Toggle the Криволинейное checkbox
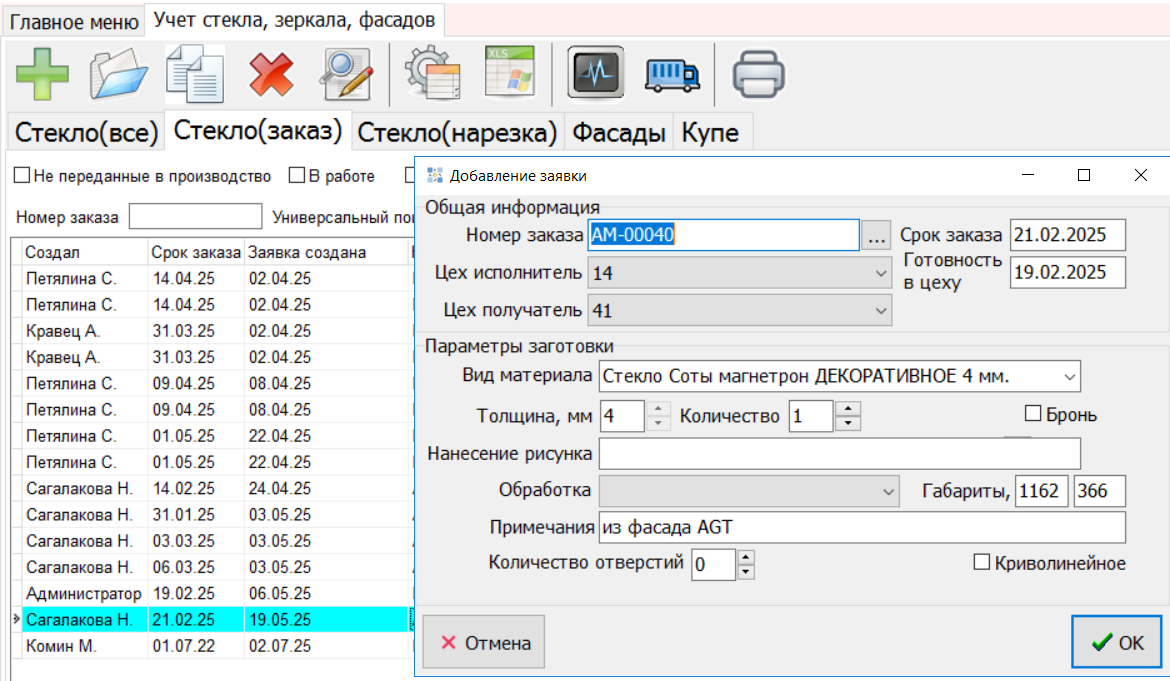1170x681 pixels. coord(982,563)
